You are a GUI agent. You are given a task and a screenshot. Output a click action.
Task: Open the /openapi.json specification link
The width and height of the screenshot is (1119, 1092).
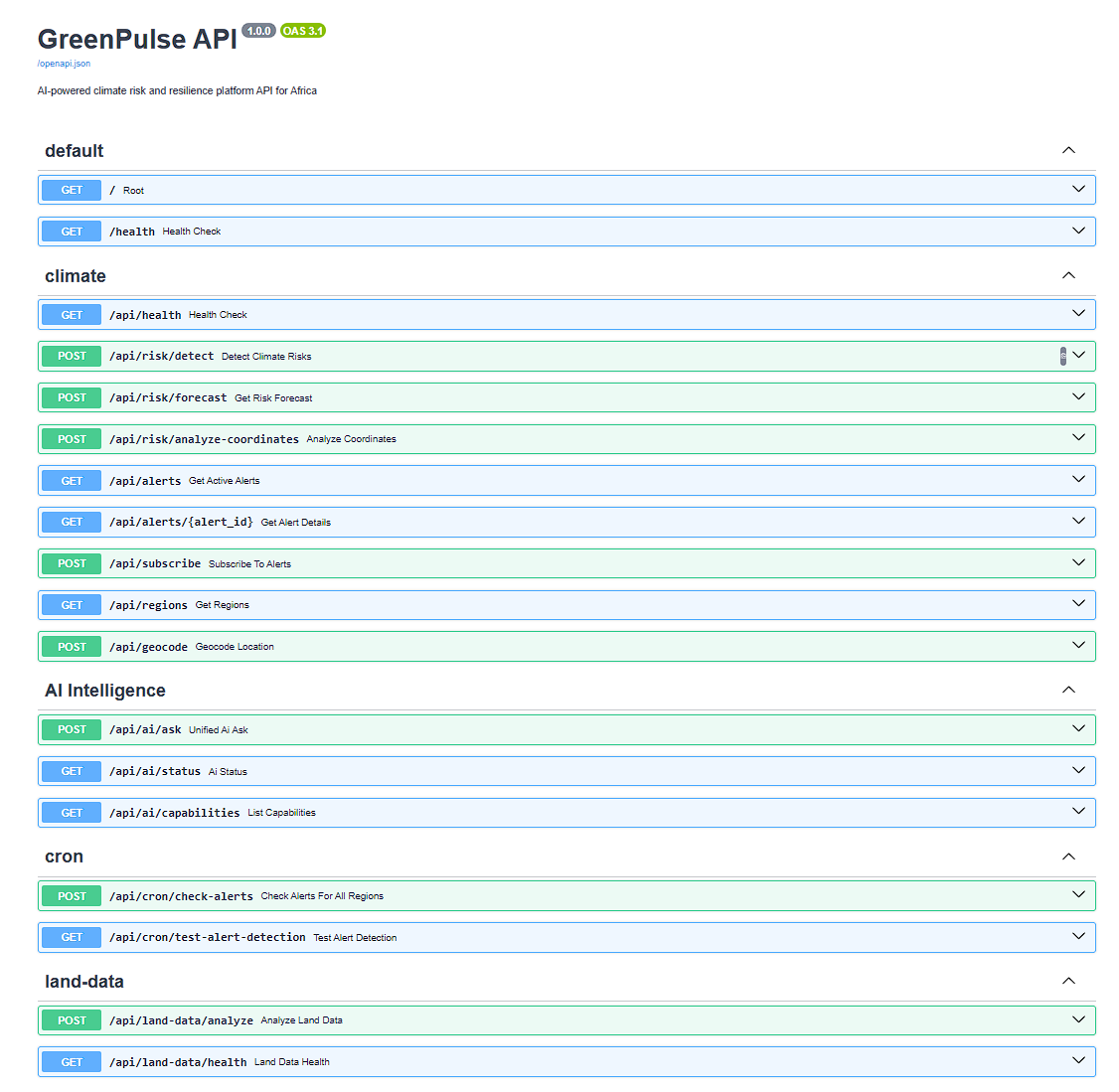63,63
